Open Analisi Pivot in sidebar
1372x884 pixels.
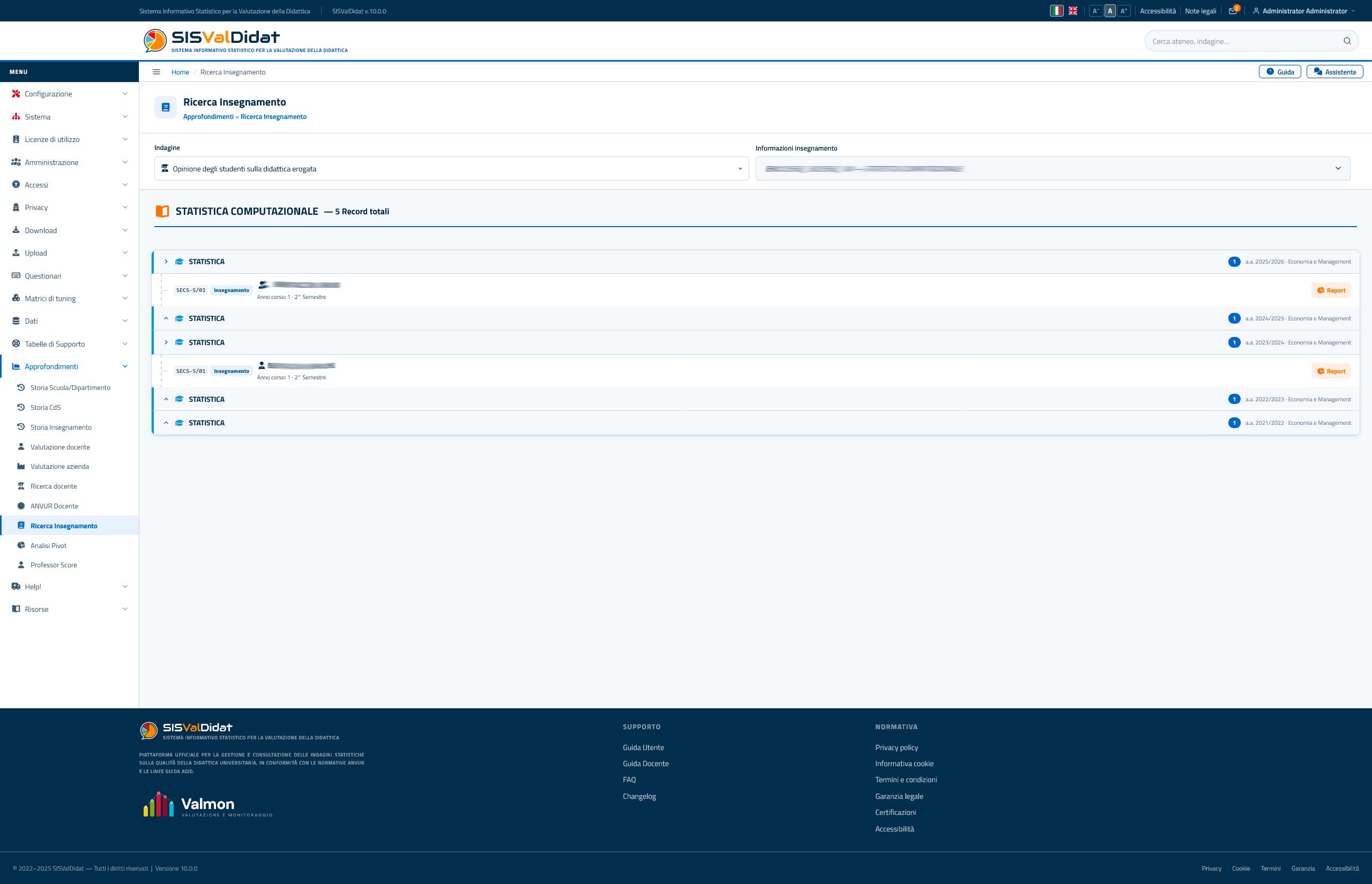coord(70,546)
